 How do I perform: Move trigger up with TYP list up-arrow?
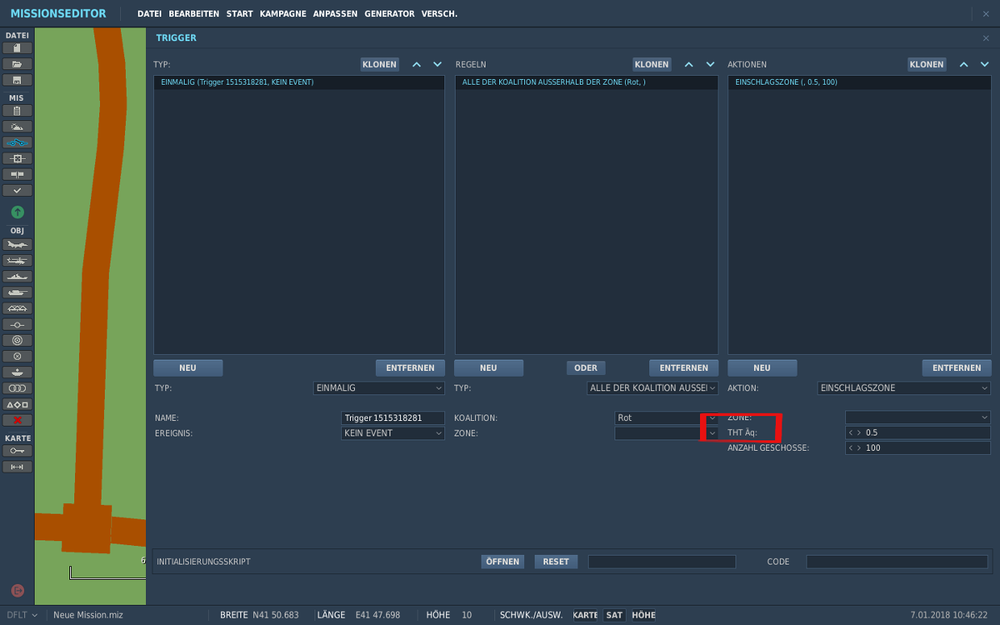click(x=416, y=64)
